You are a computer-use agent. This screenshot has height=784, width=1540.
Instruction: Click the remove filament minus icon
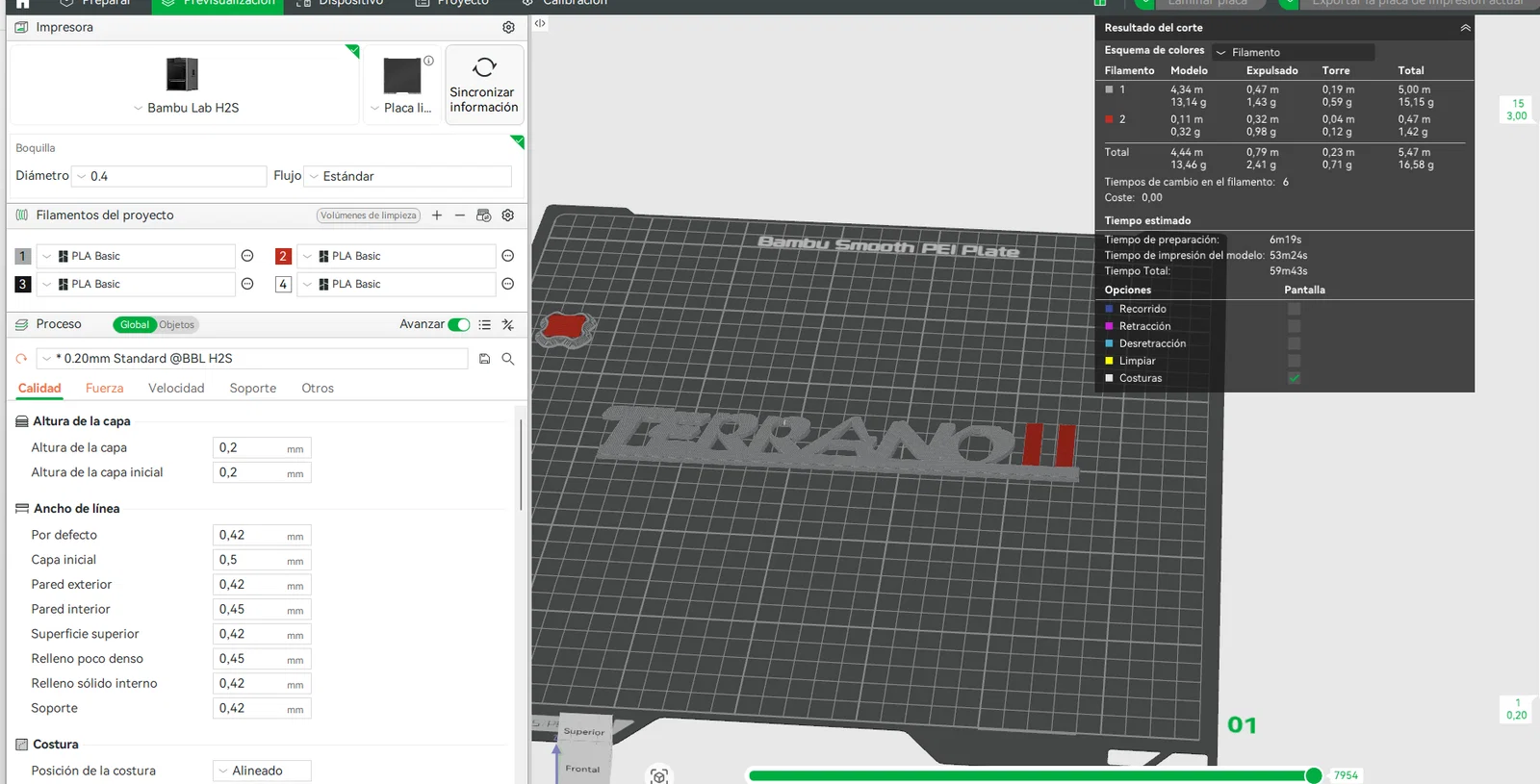pos(460,215)
